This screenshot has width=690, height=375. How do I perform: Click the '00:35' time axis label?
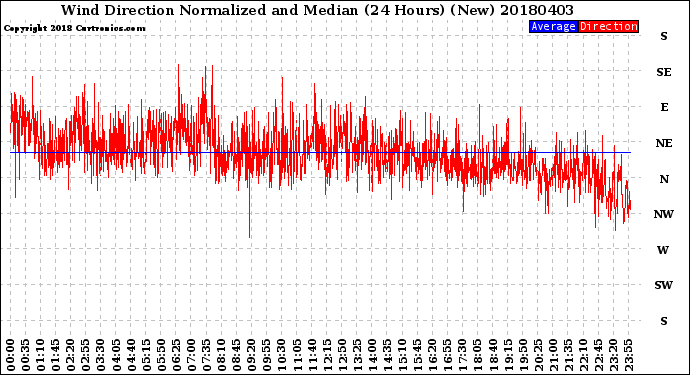tap(26, 355)
